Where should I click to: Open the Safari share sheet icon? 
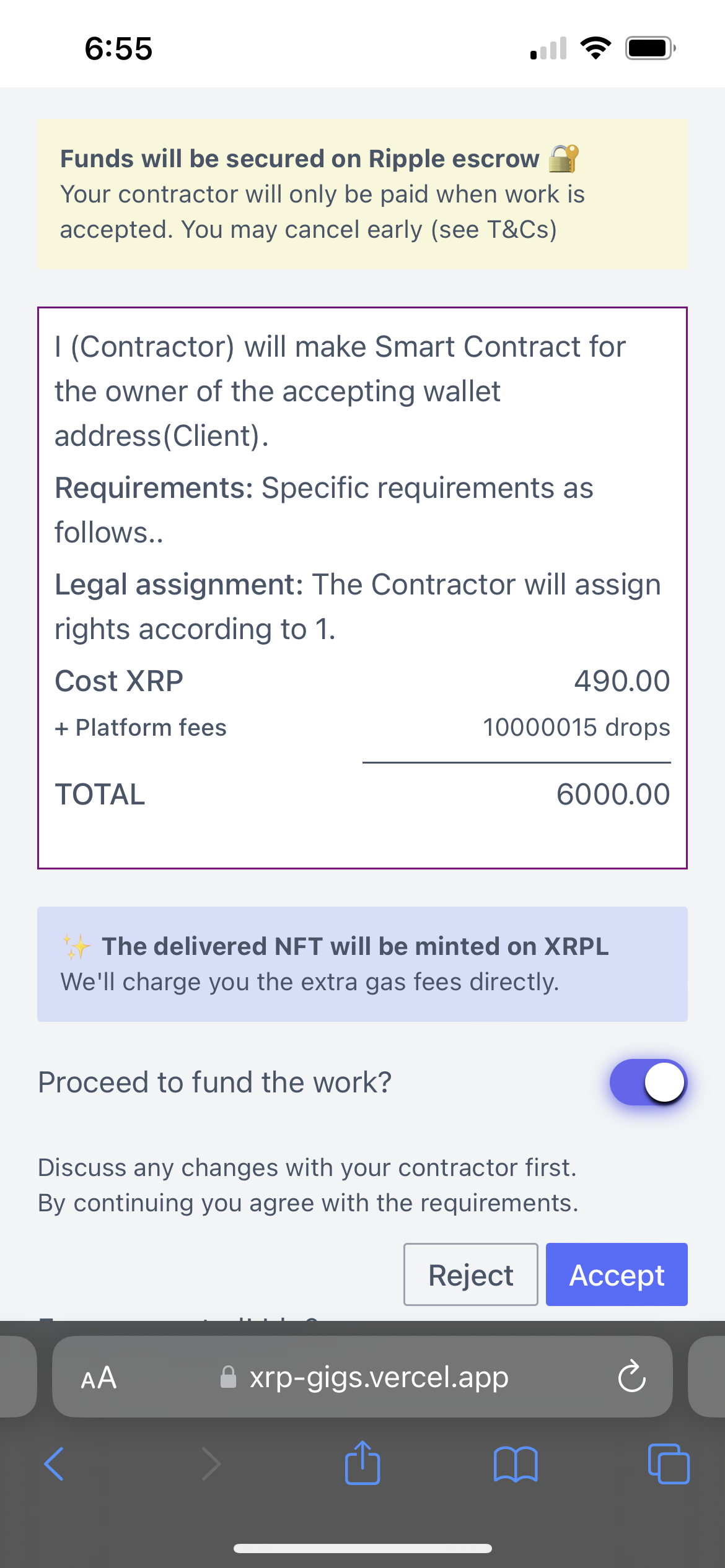pyautogui.click(x=362, y=1462)
